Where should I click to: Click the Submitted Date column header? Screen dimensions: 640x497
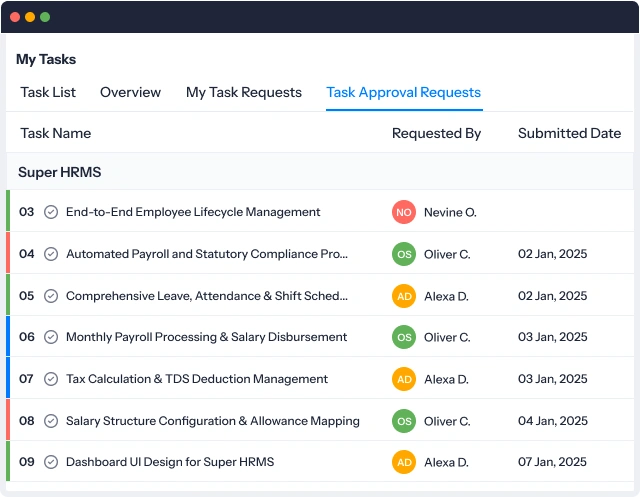[569, 133]
